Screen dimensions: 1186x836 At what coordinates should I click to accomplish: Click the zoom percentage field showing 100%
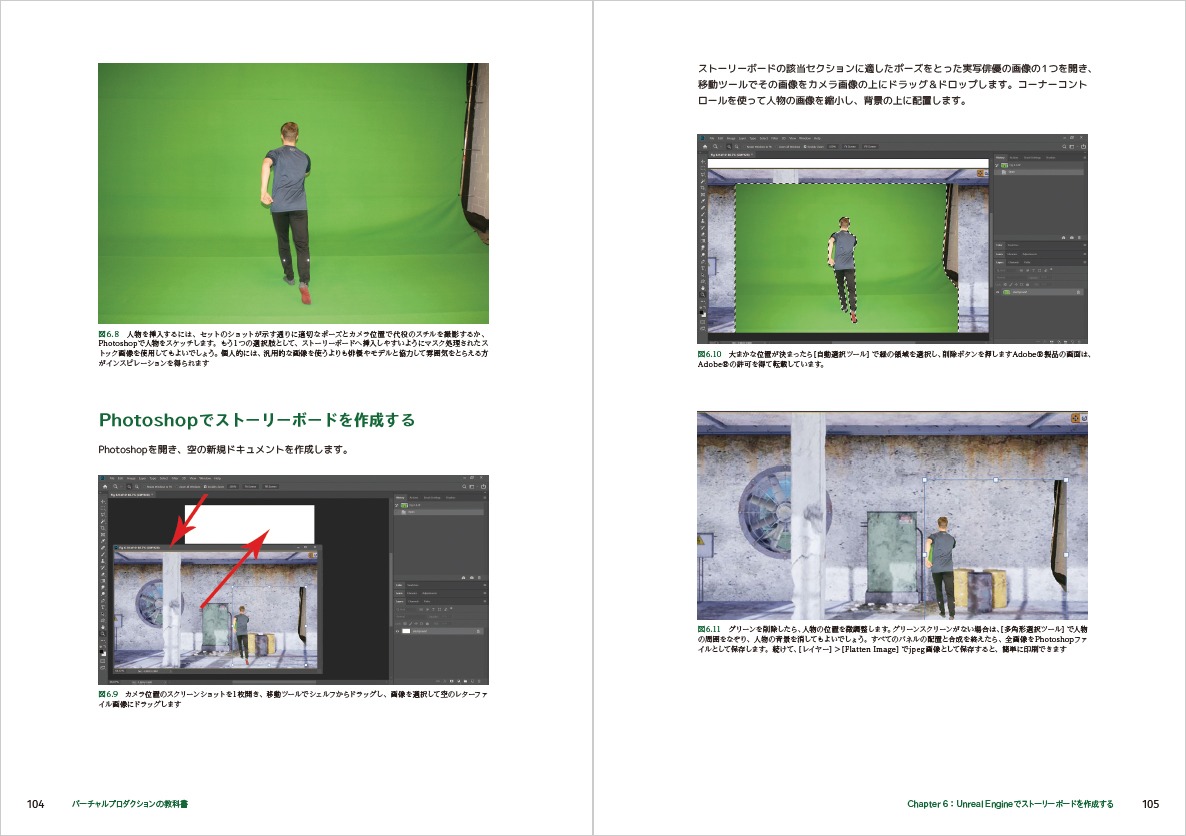[831, 147]
